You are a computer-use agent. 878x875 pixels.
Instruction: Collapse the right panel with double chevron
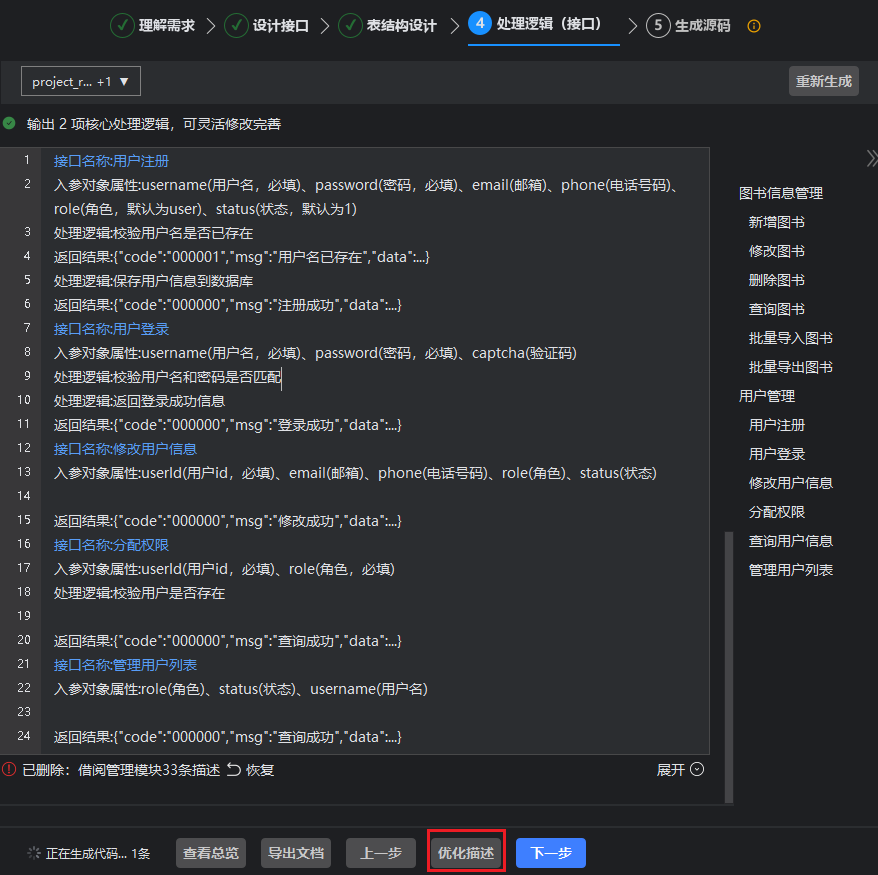[x=871, y=158]
